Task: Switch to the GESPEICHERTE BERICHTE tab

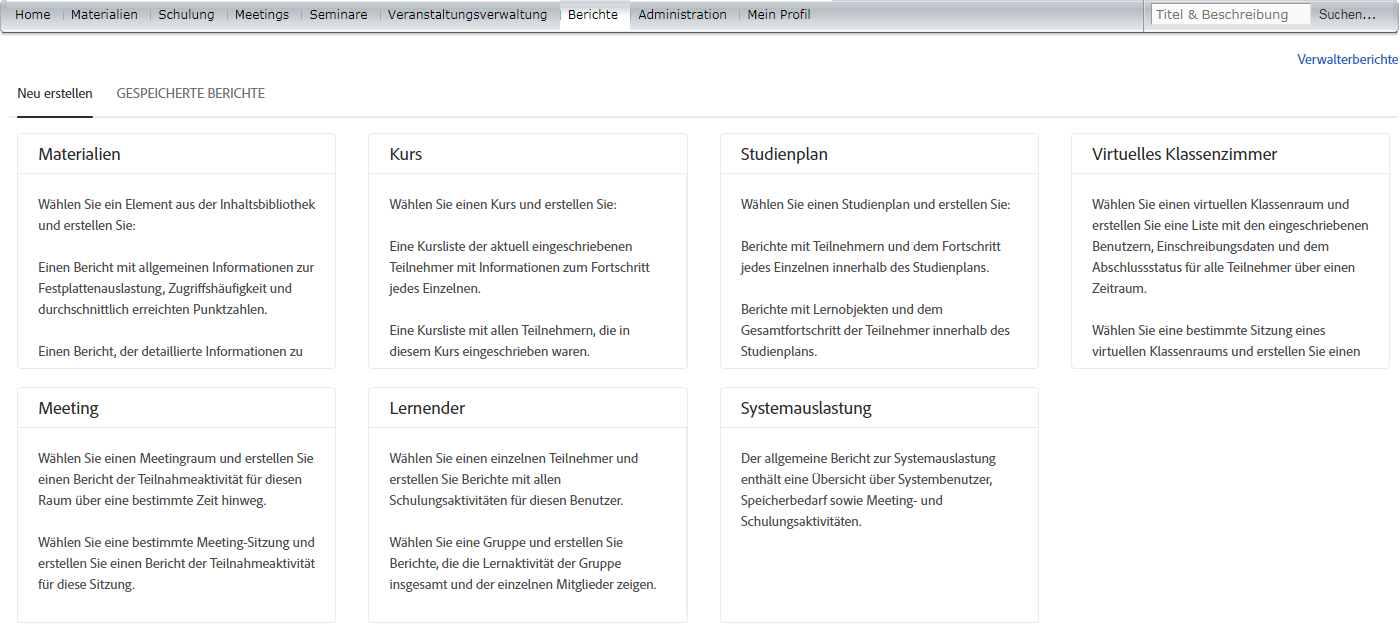Action: [x=191, y=94]
